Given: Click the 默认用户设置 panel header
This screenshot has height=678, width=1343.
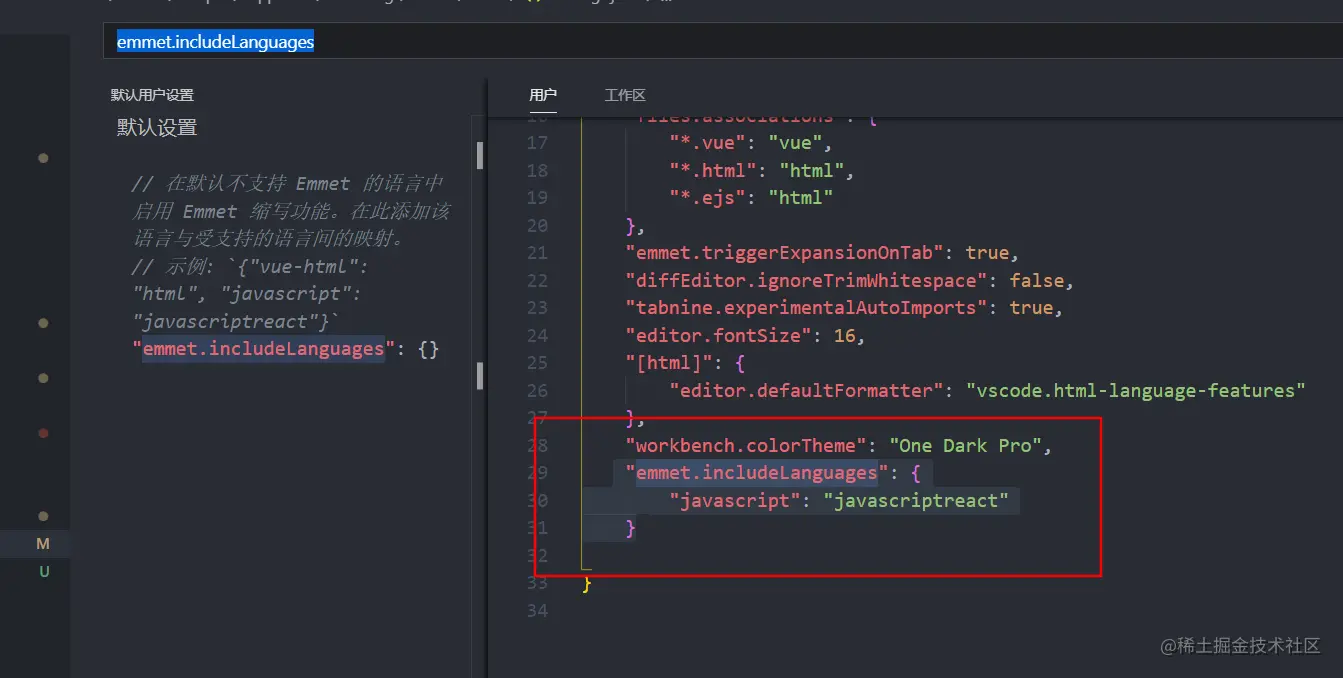Looking at the screenshot, I should tap(152, 95).
